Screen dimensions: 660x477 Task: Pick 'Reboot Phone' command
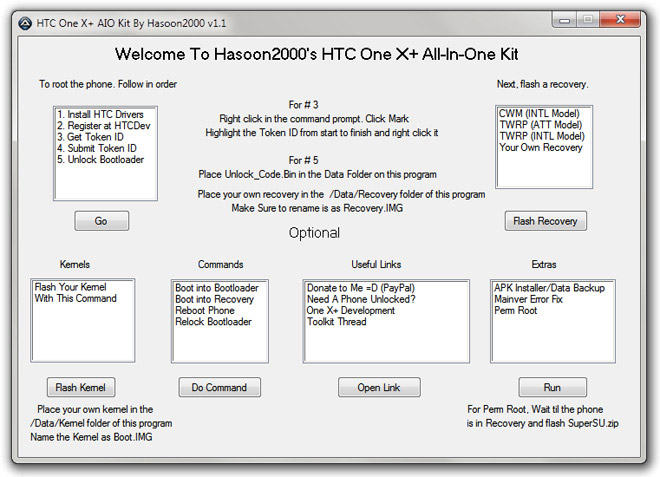205,311
